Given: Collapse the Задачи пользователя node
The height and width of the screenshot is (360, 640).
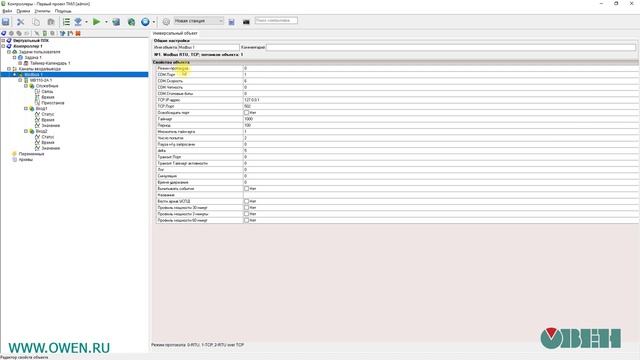Looking at the screenshot, I should pos(9,52).
